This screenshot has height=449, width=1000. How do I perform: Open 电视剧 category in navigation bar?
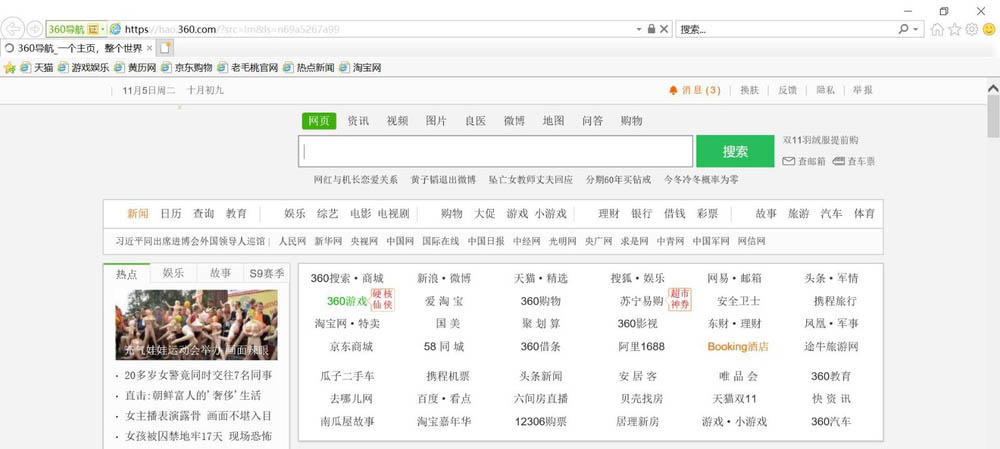coord(393,214)
